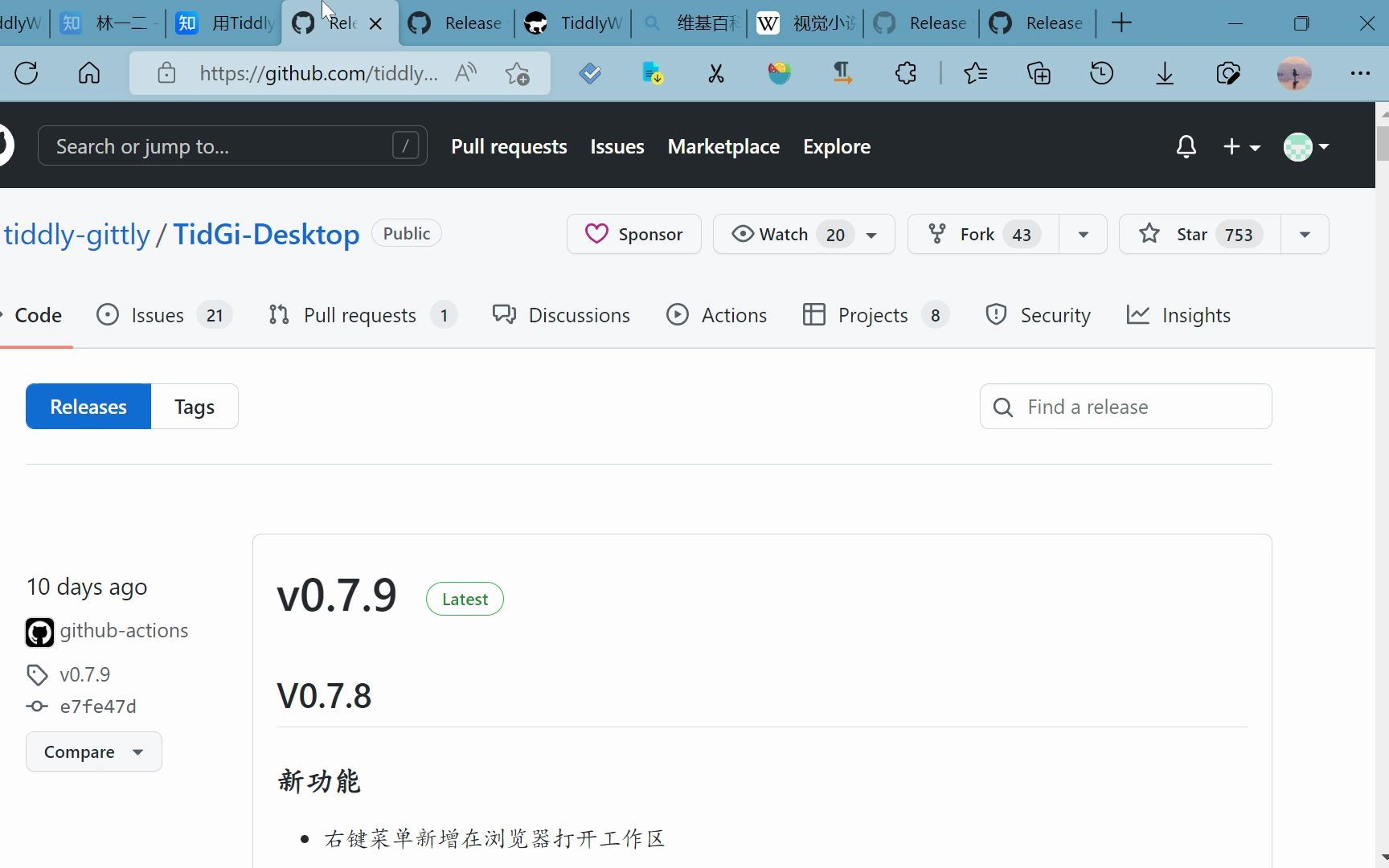Open TidGi-Desktop repository link
Viewport: 1389px width, 868px height.
point(266,235)
